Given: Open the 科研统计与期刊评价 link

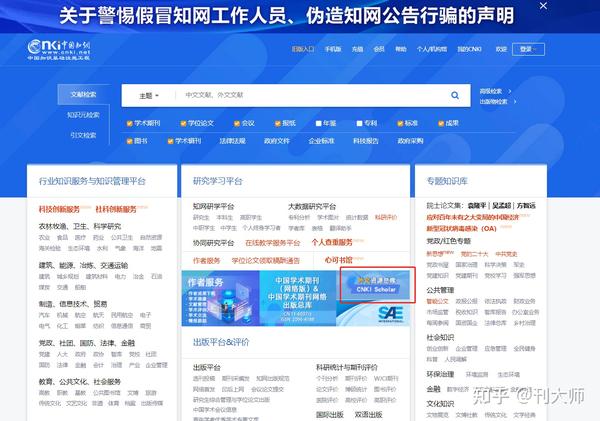Looking at the screenshot, I should [347, 367].
